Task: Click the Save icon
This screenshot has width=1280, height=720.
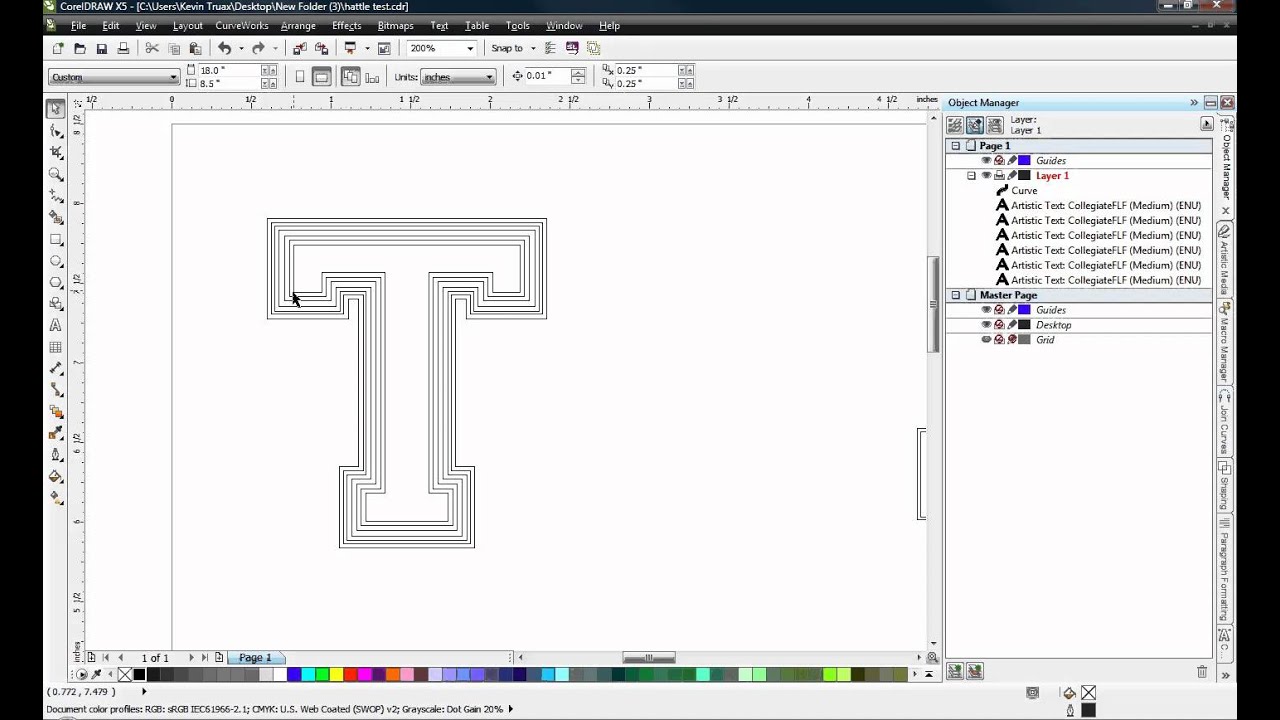Action: pos(102,48)
